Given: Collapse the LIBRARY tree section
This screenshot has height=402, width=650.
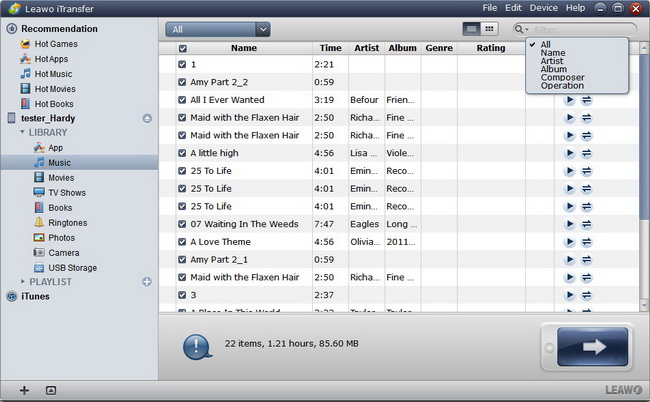Looking at the screenshot, I should coord(22,132).
